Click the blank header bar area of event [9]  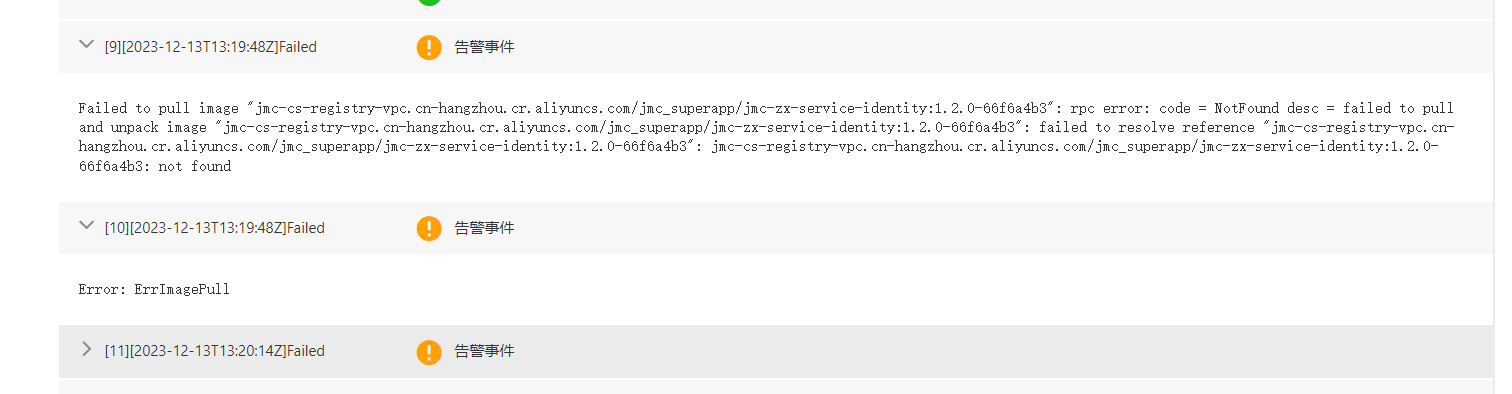pos(1000,47)
